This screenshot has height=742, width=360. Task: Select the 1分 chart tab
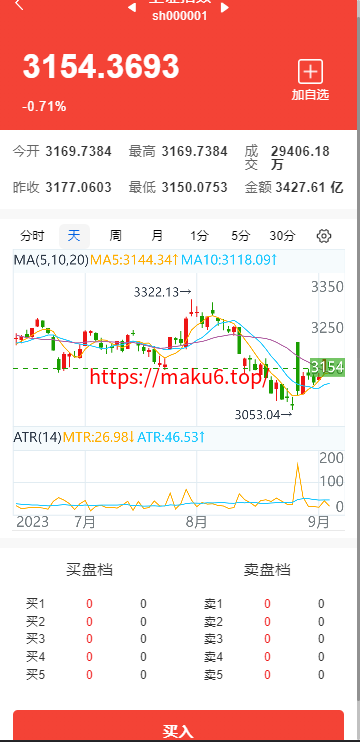click(199, 236)
